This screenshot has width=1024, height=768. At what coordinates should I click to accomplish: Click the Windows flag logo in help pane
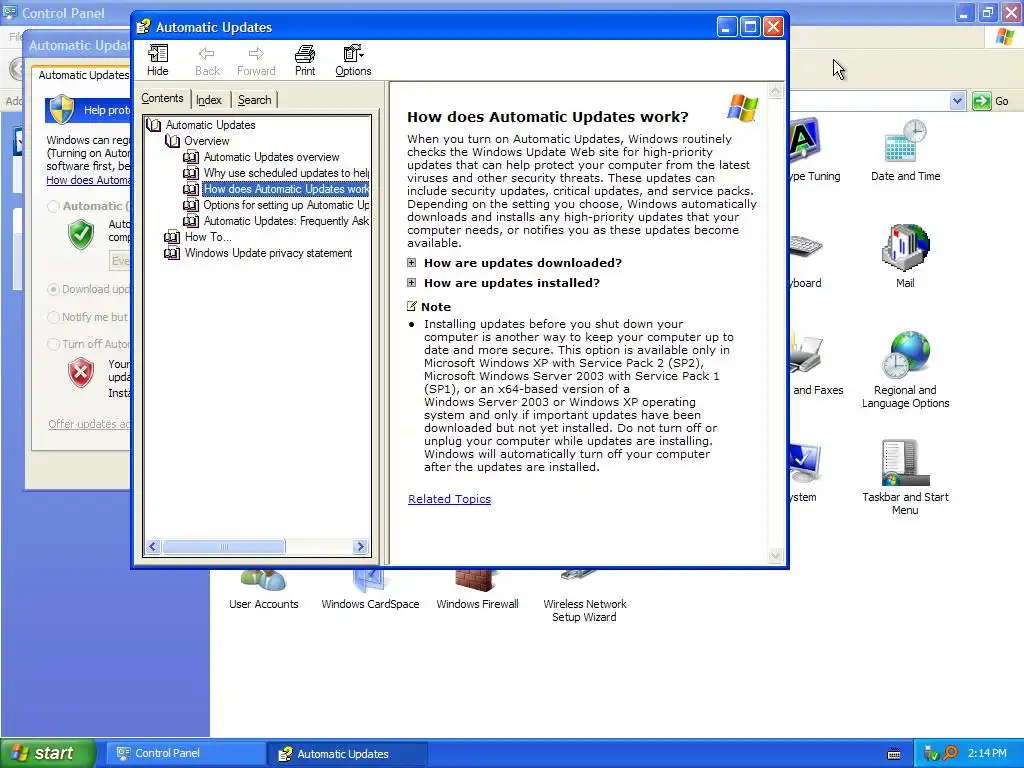[743, 108]
